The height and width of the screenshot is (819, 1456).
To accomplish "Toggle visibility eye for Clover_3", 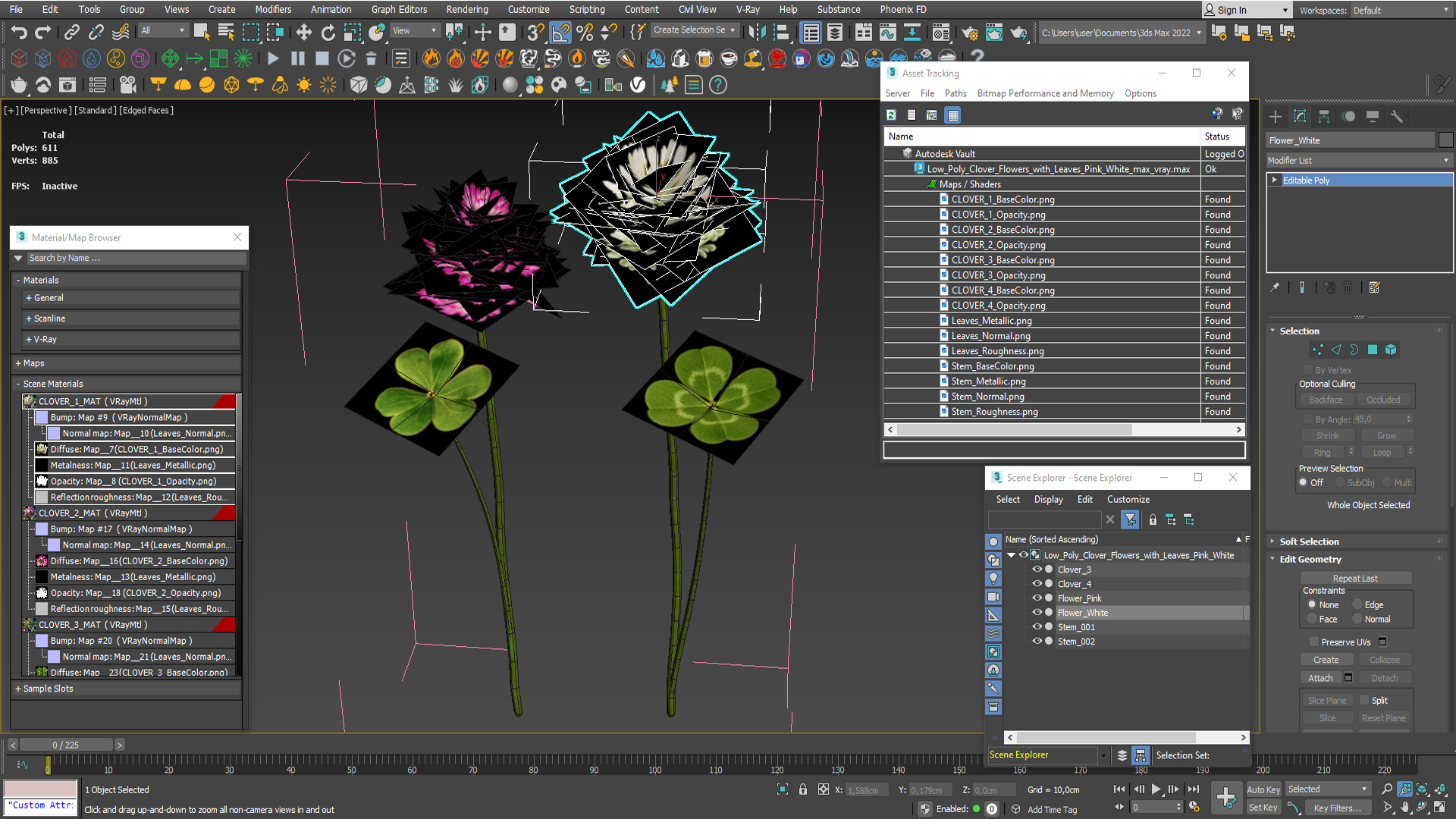I will tap(1037, 570).
